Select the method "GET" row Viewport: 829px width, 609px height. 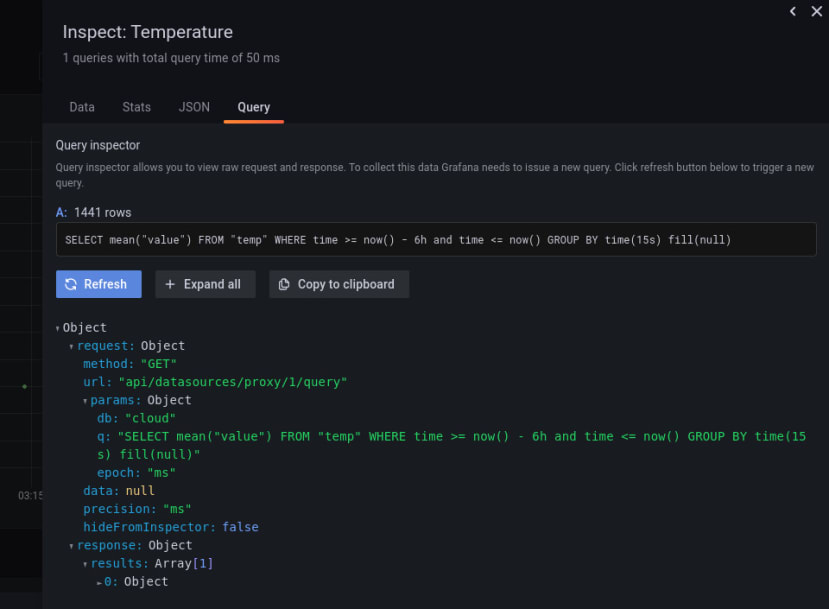(130, 364)
